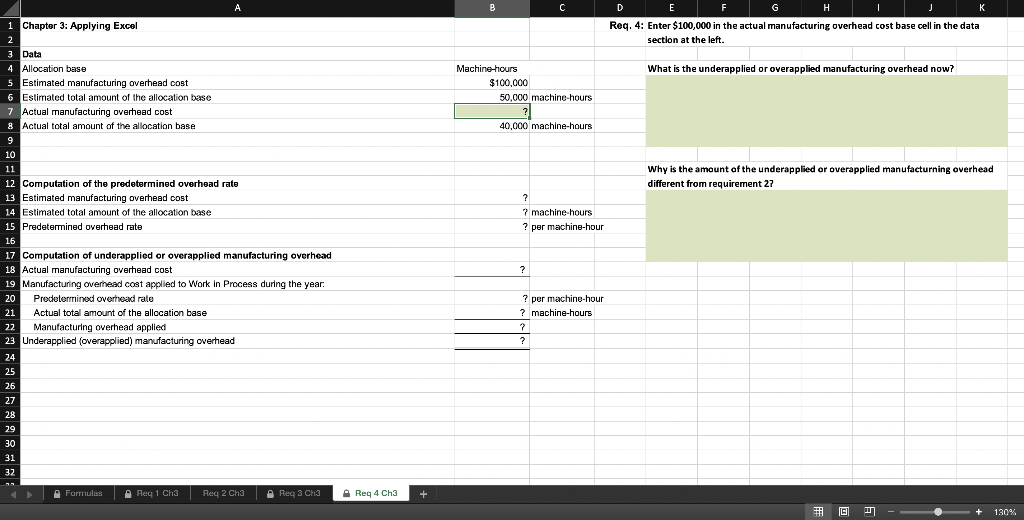This screenshot has width=1024, height=520.
Task: Click the 130% zoom level
Action: (x=1004, y=512)
